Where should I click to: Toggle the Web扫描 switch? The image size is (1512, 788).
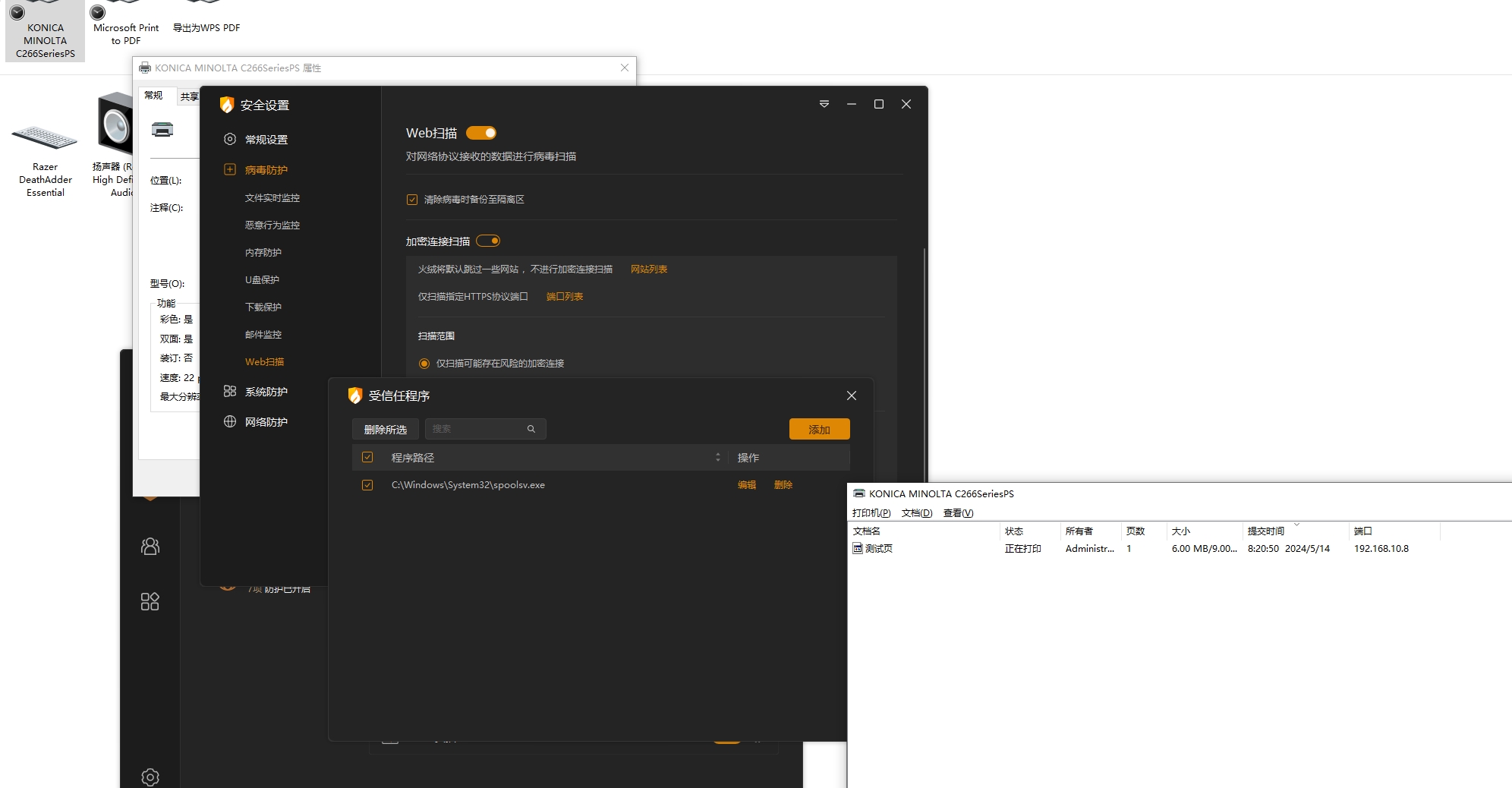(481, 133)
